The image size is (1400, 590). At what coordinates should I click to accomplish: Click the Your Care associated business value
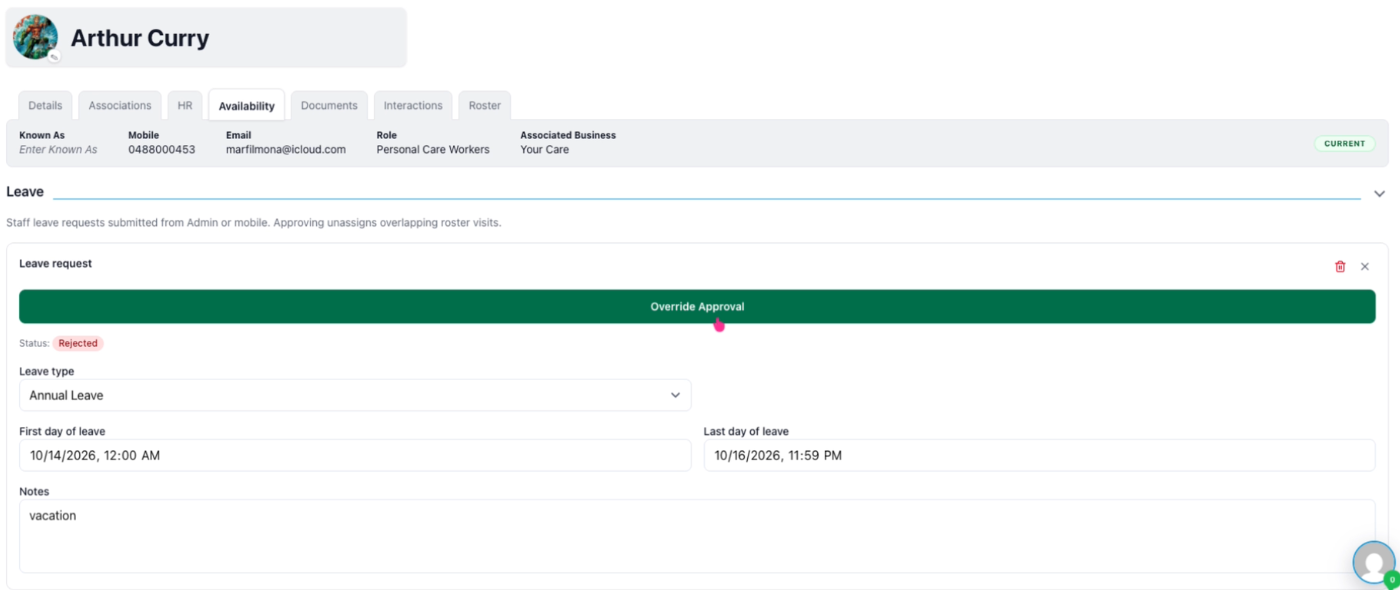pos(544,150)
